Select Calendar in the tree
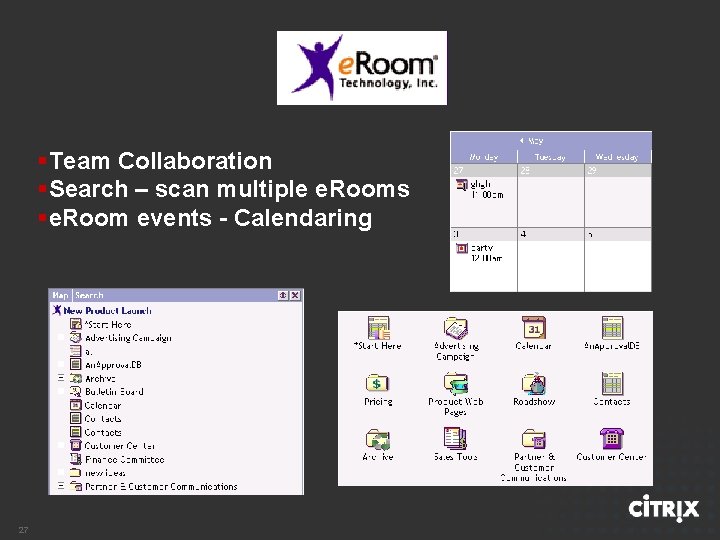This screenshot has height=540, width=720. 96,405
